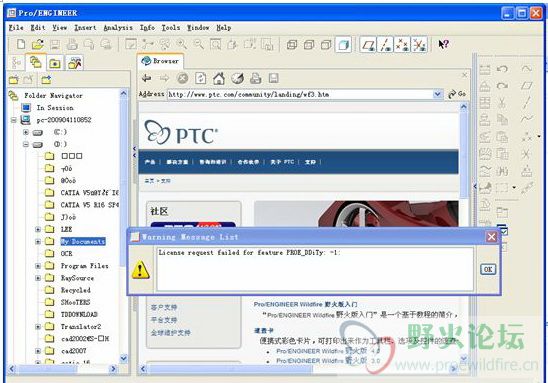Go to the browser Home page
The image size is (548, 383).
pyautogui.click(x=219, y=78)
